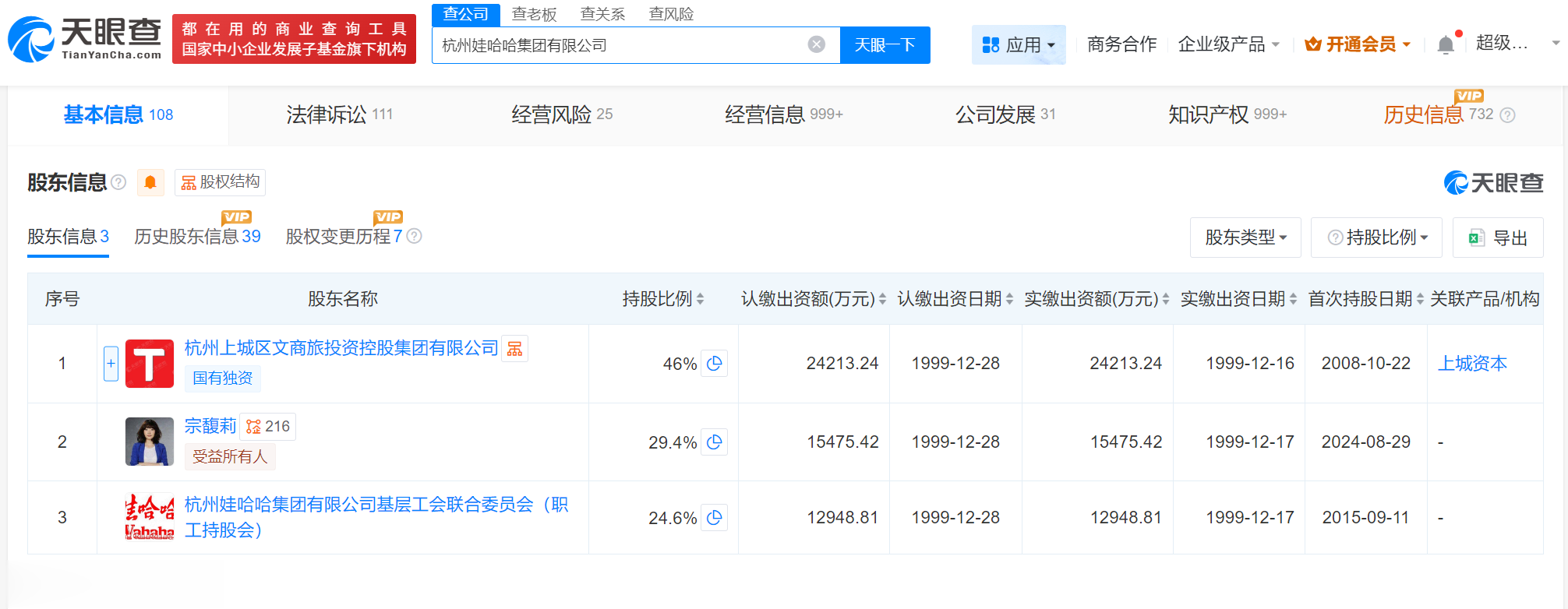Viewport: 1568px width, 609px height.
Task: Click the orange bell alert icon beside 股东信息
Action: click(150, 182)
